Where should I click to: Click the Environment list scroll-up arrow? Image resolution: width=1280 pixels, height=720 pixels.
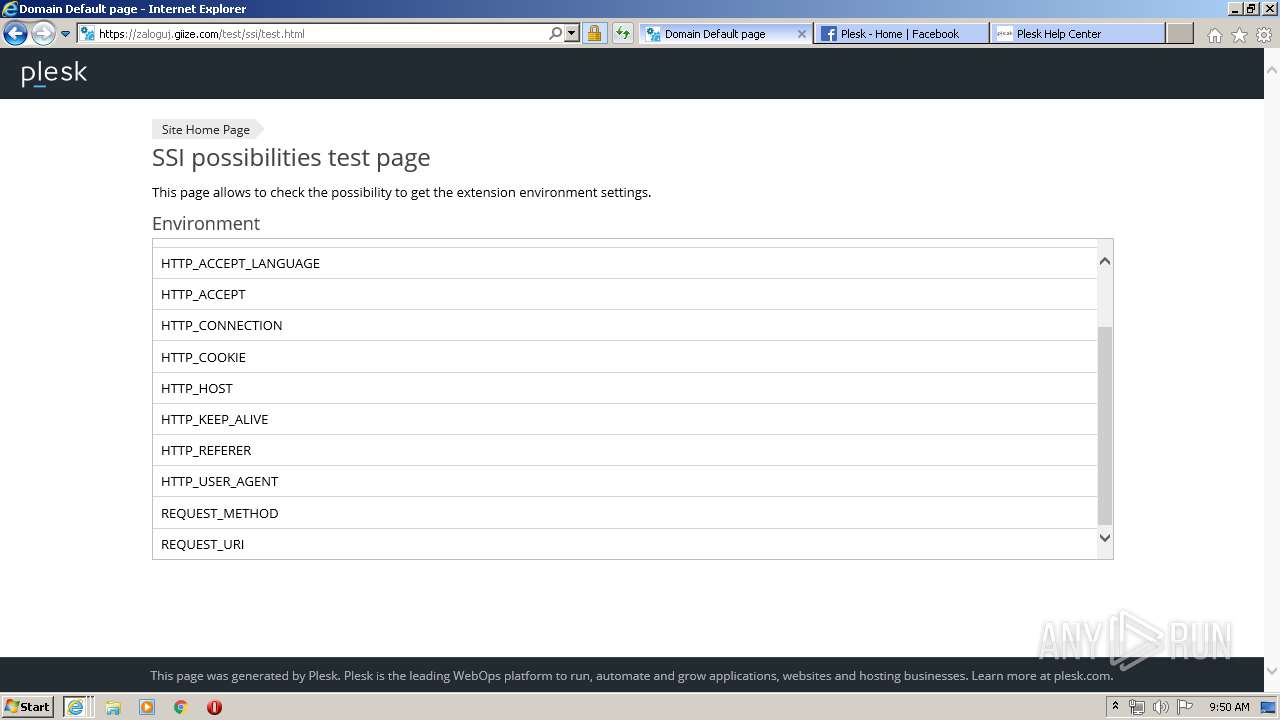1105,261
